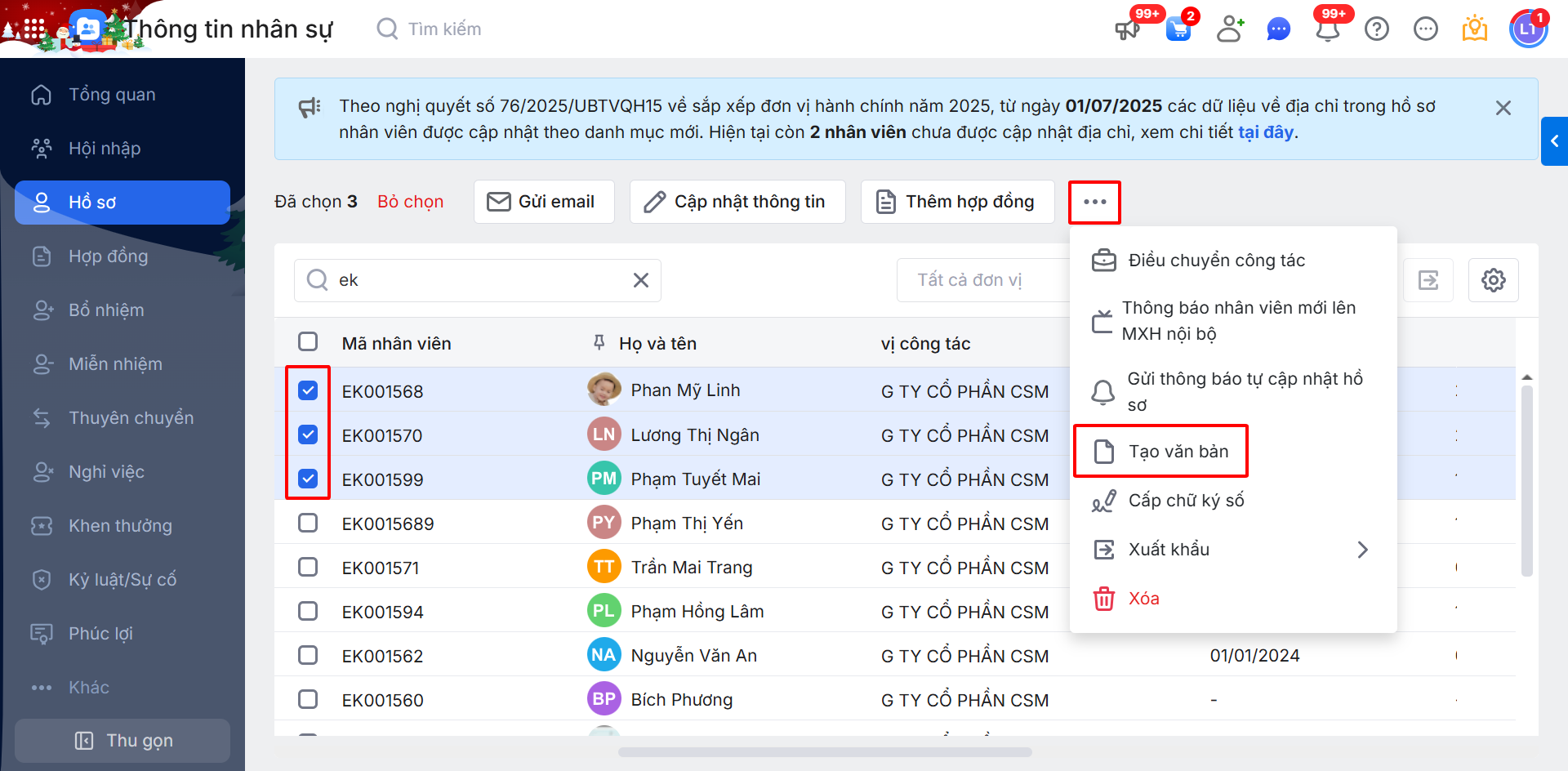Click the top Tìm kiếm search box
The image size is (1568, 771).
[445, 29]
